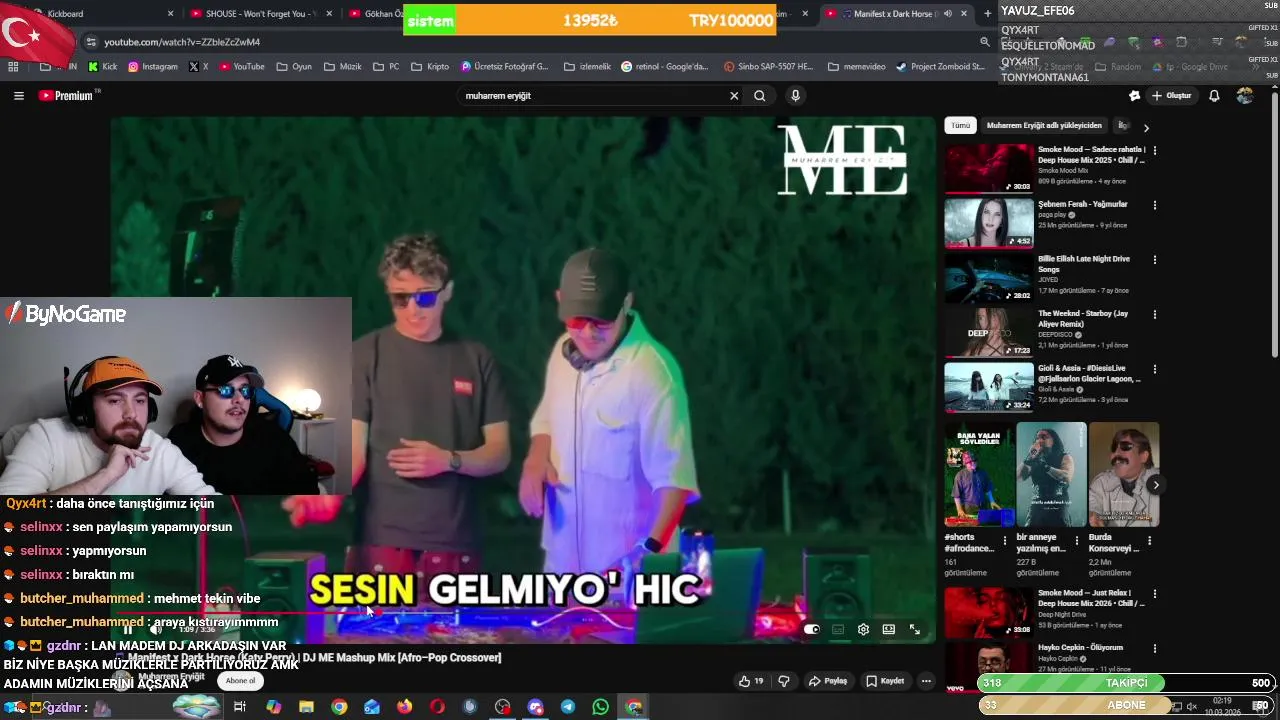Viewport: 1280px width, 720px height.
Task: Open File Explorer from the taskbar
Action: point(306,707)
